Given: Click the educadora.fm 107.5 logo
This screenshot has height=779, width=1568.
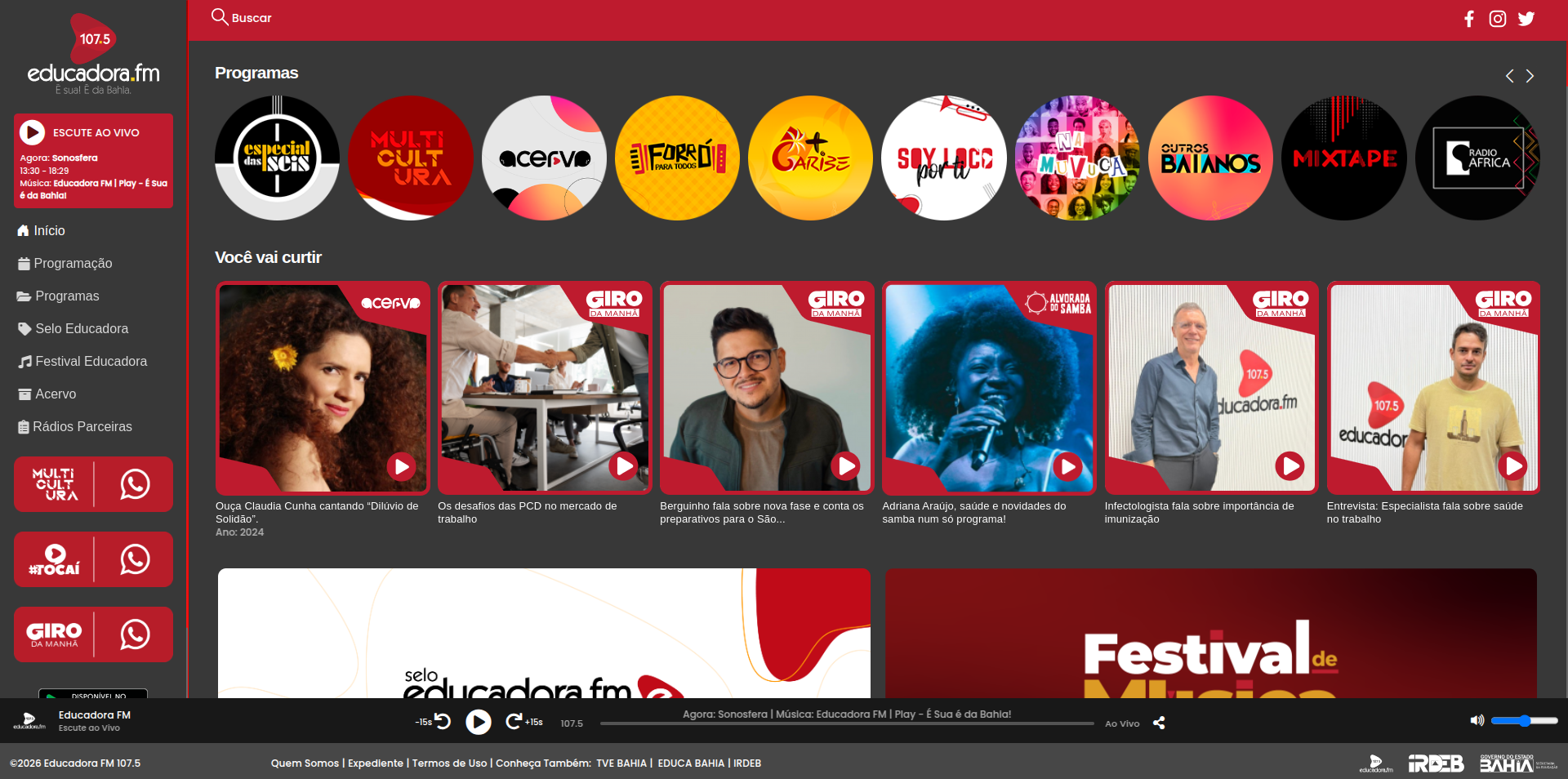Looking at the screenshot, I should [93, 54].
